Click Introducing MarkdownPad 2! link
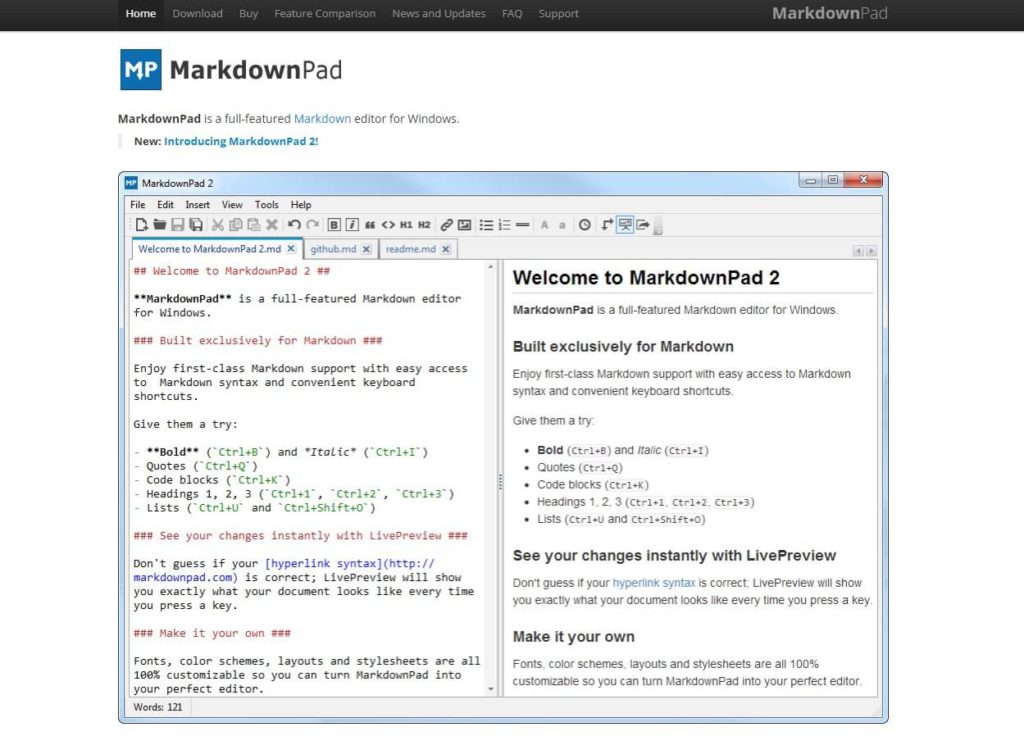 click(x=241, y=141)
